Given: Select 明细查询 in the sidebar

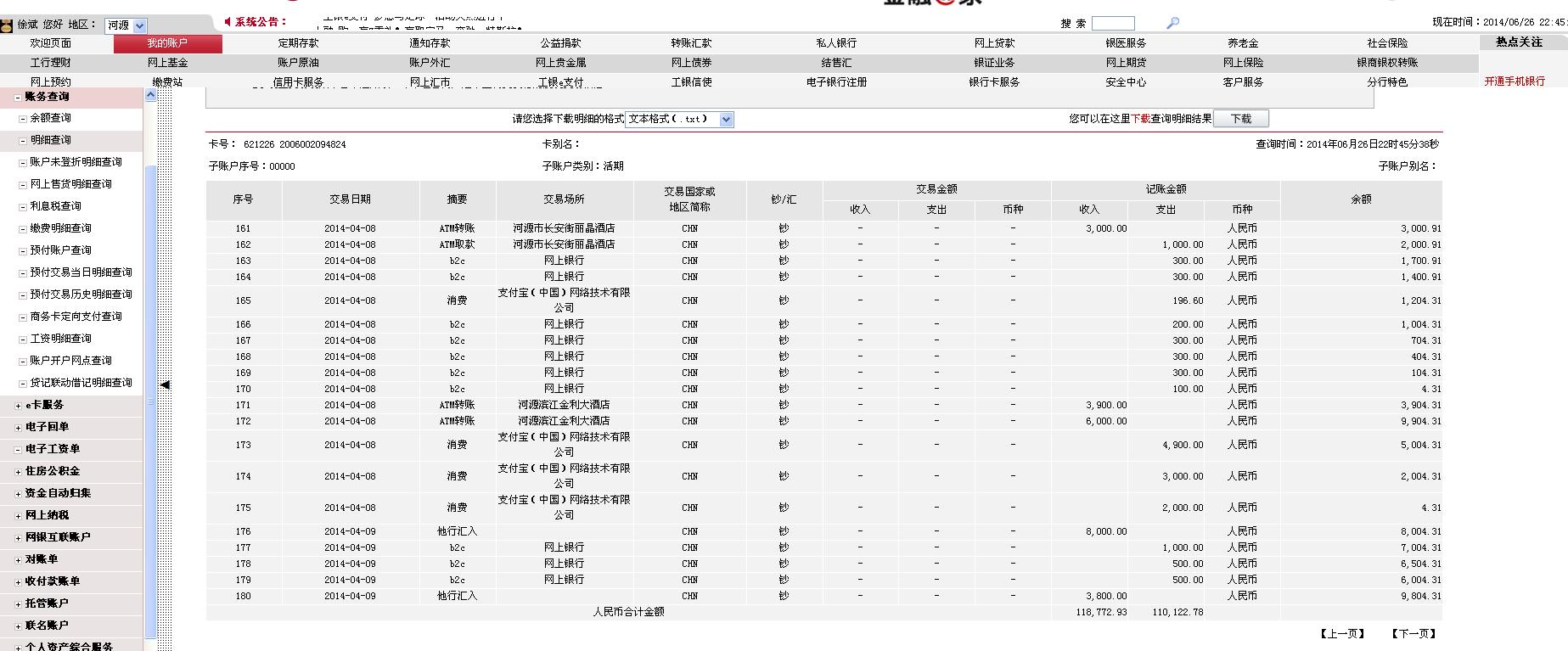Looking at the screenshot, I should (51, 140).
